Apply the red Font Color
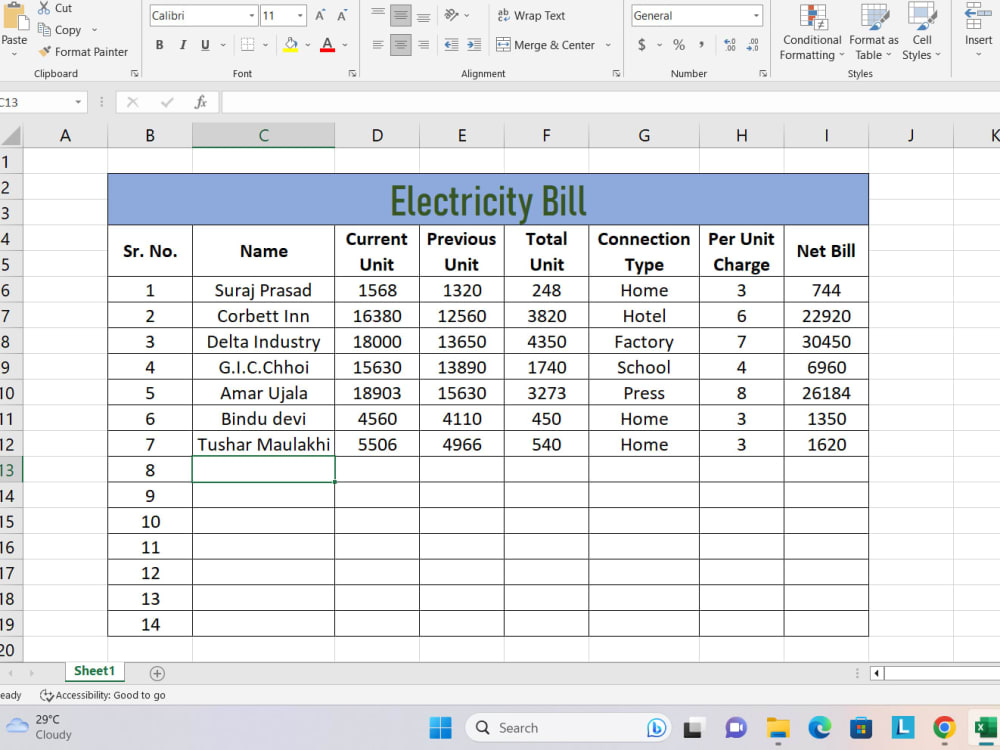The image size is (1000, 750). click(328, 45)
